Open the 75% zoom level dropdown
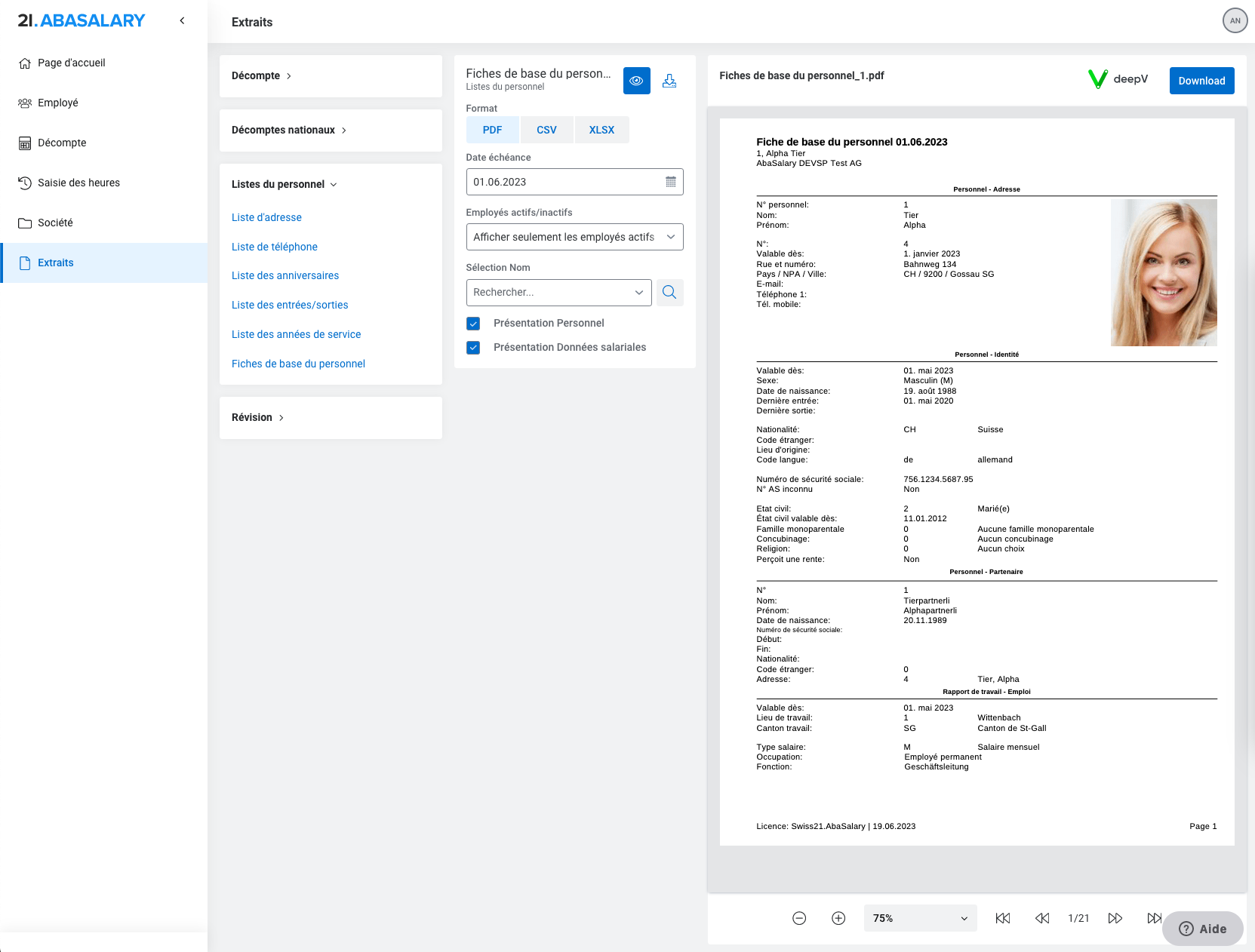This screenshot has height=952, width=1255. [x=919, y=918]
